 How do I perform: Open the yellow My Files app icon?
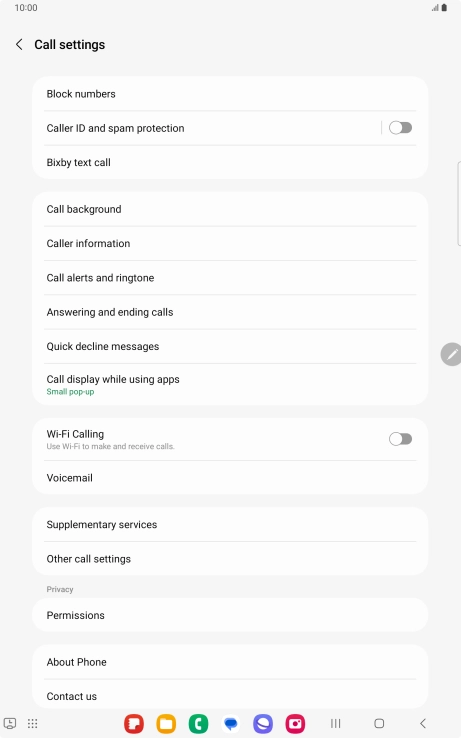coord(166,723)
